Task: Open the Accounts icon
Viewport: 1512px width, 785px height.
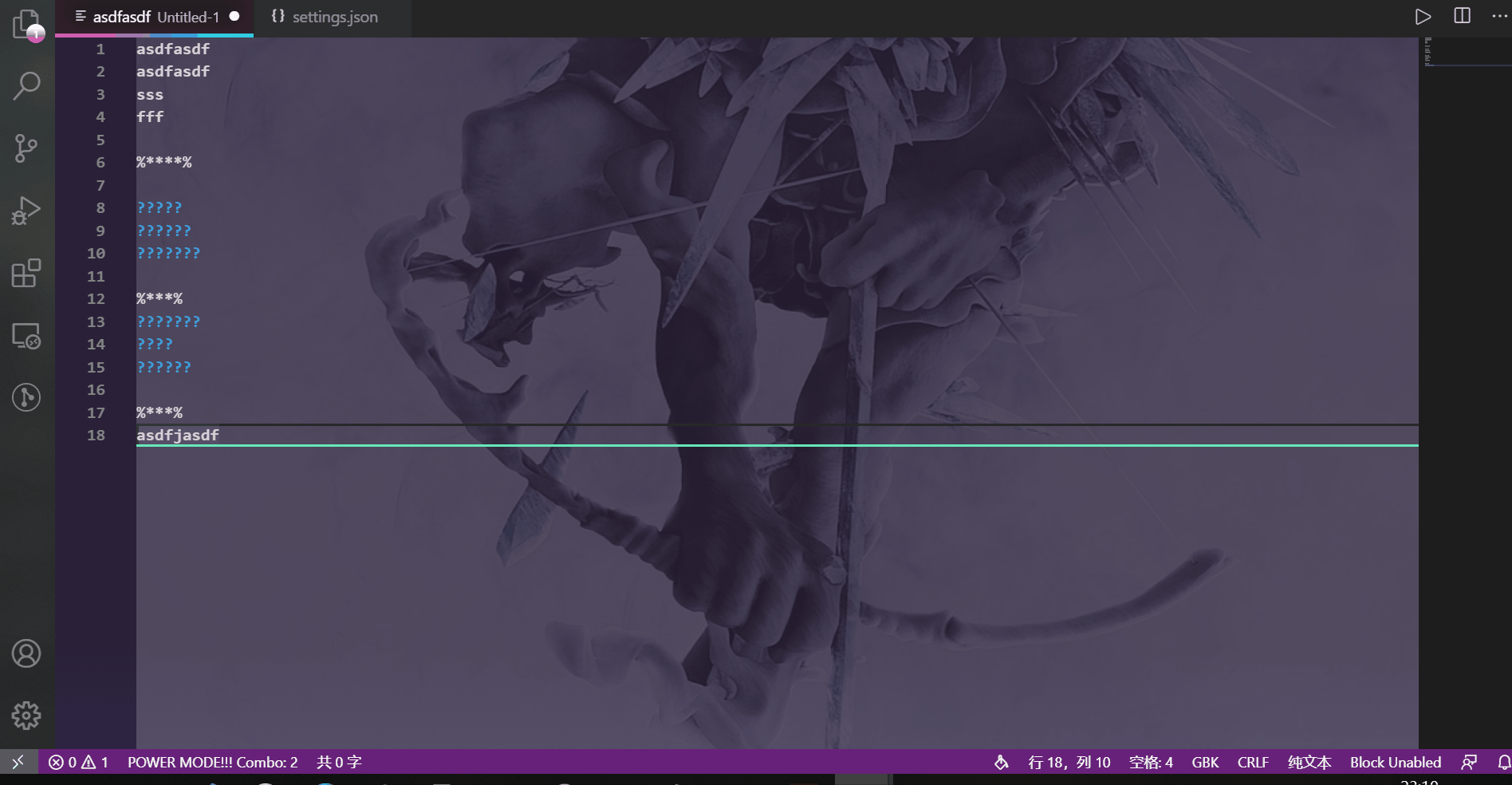Action: 26,653
